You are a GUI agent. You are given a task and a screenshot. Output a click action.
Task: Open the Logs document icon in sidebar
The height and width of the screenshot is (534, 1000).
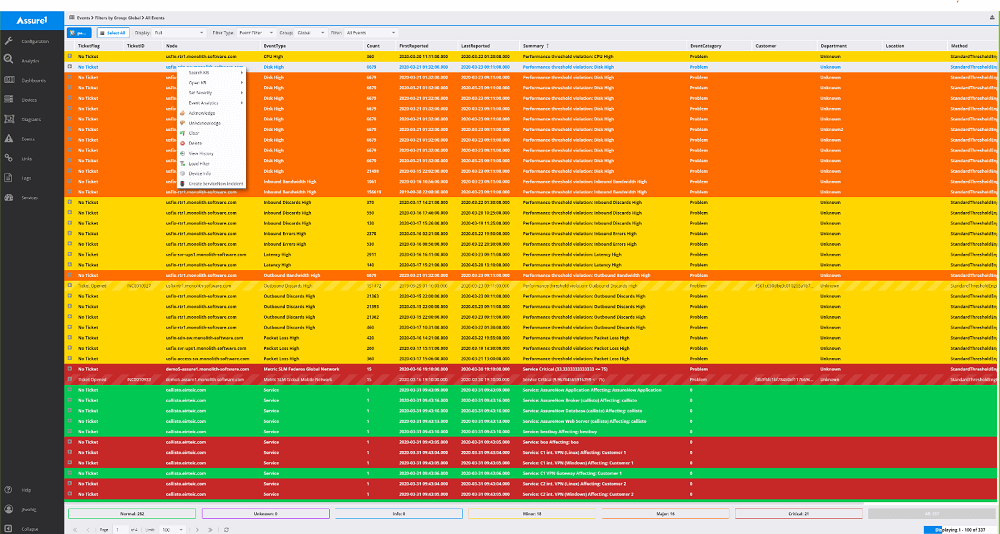(8, 178)
